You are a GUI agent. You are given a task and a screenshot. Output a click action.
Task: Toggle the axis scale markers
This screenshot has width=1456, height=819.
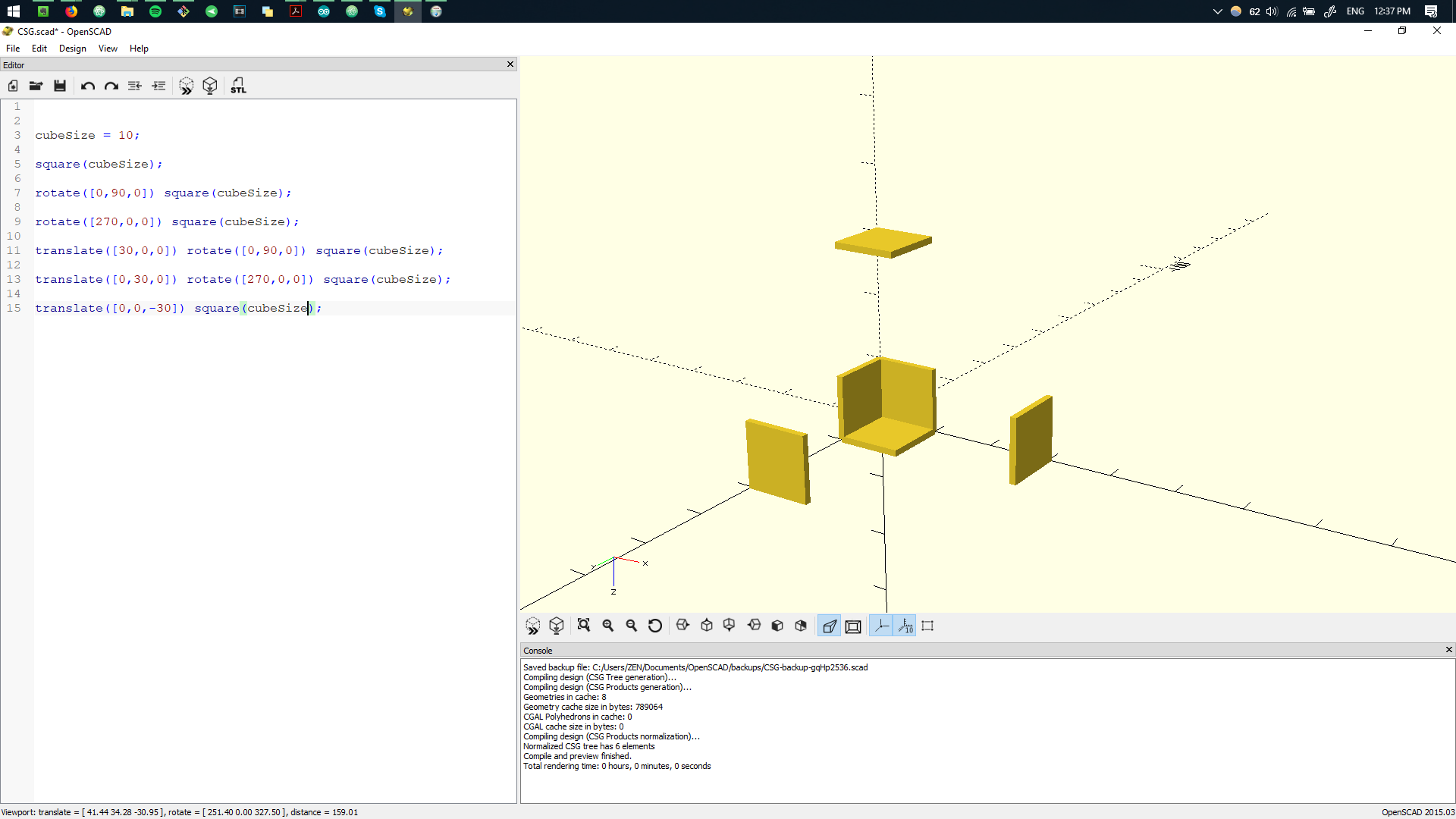905,626
